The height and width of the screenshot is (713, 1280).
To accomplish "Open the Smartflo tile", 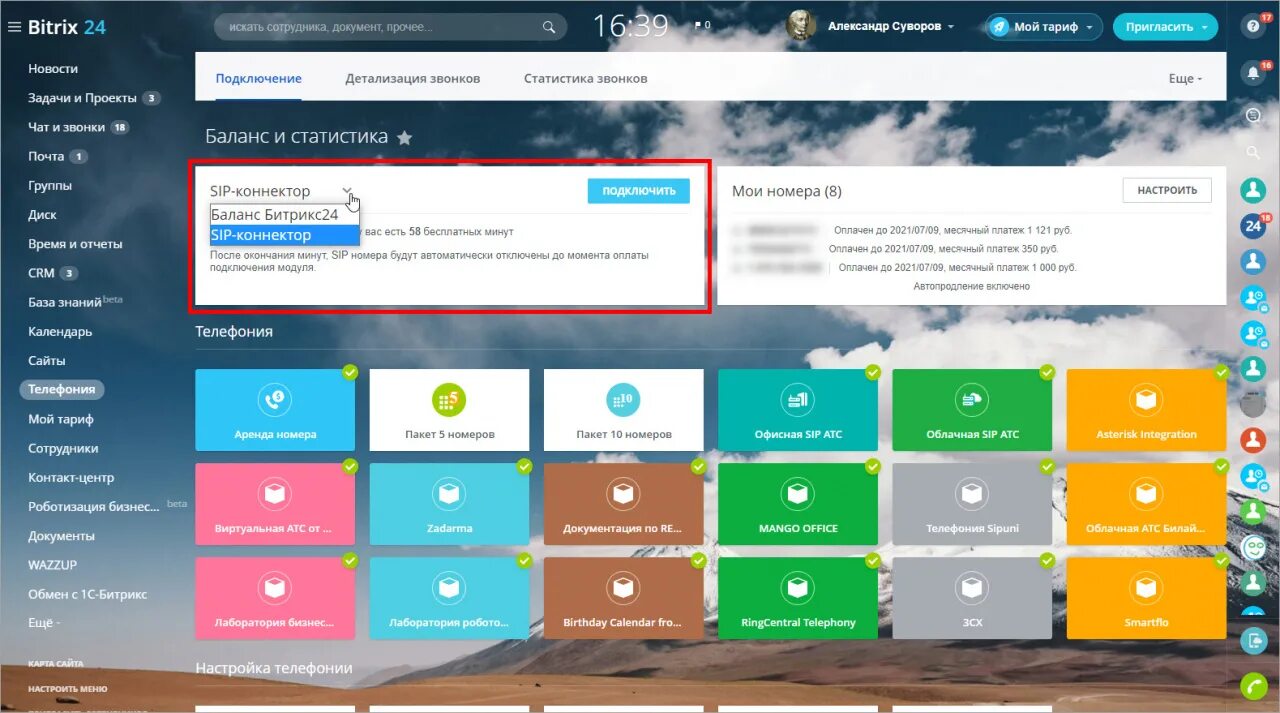I will (x=1146, y=598).
